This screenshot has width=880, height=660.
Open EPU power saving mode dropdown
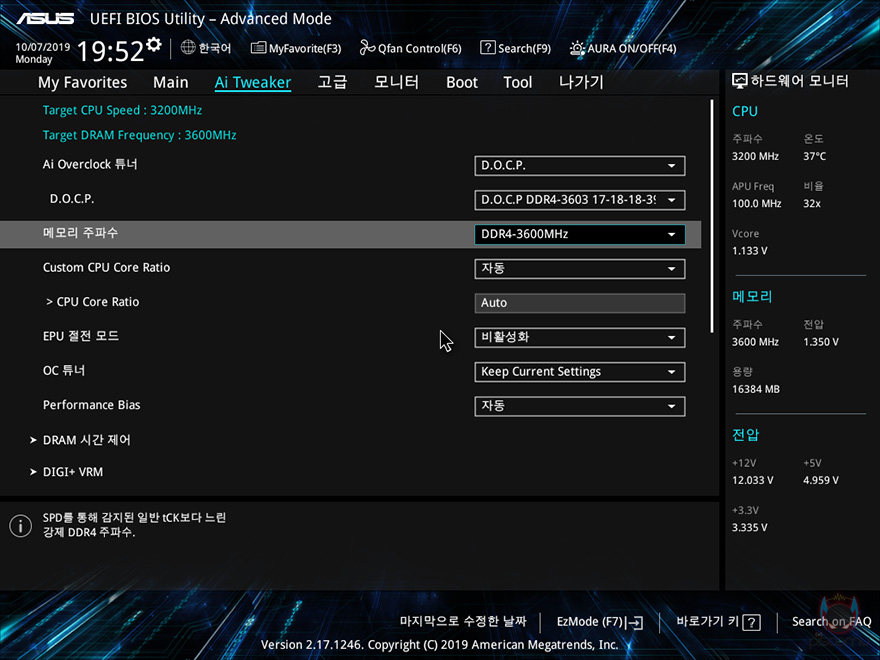point(580,337)
